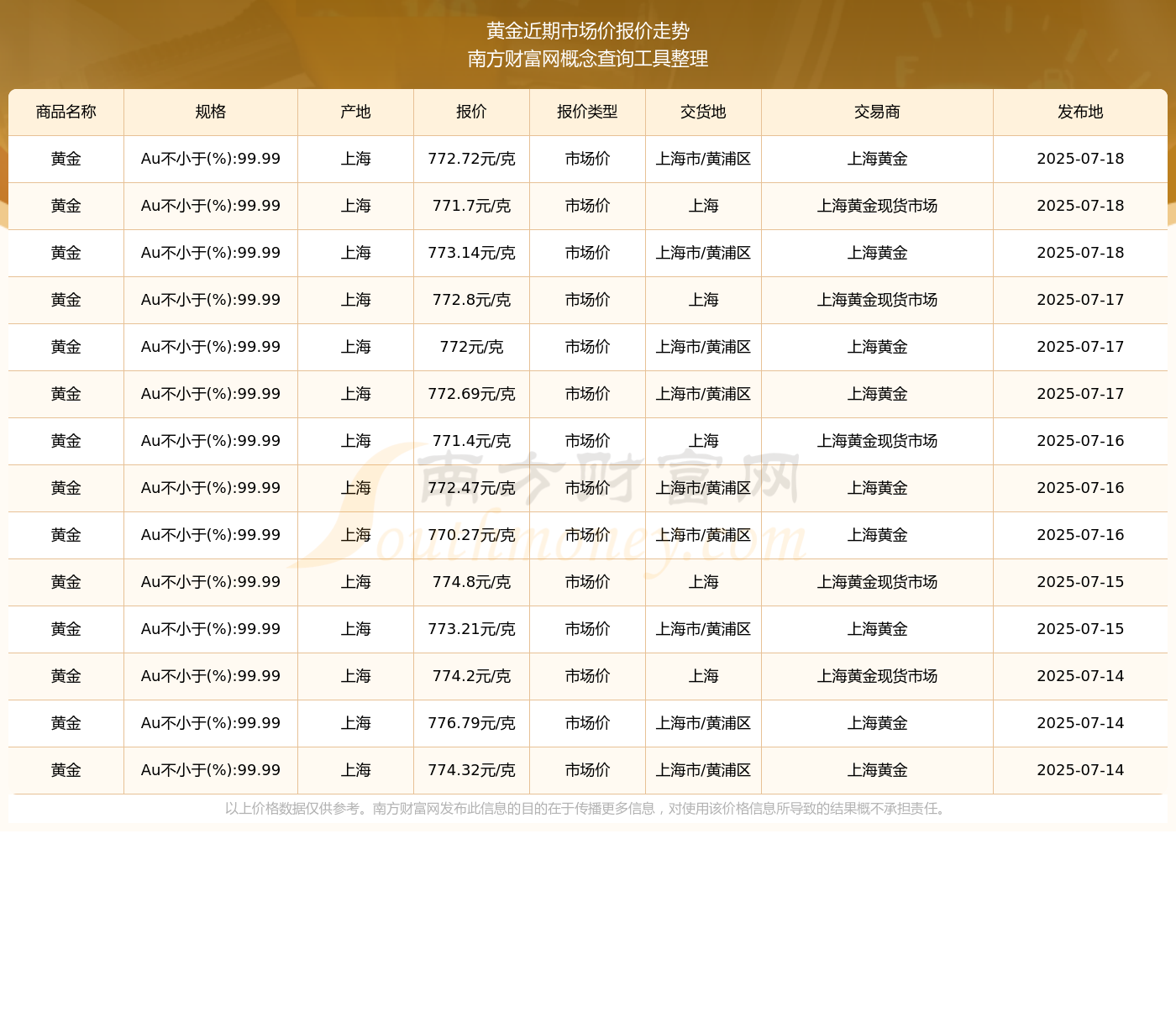
Task: Click the date 2025-07-17 in the 772.69元/克 row
Action: pyautogui.click(x=1081, y=394)
